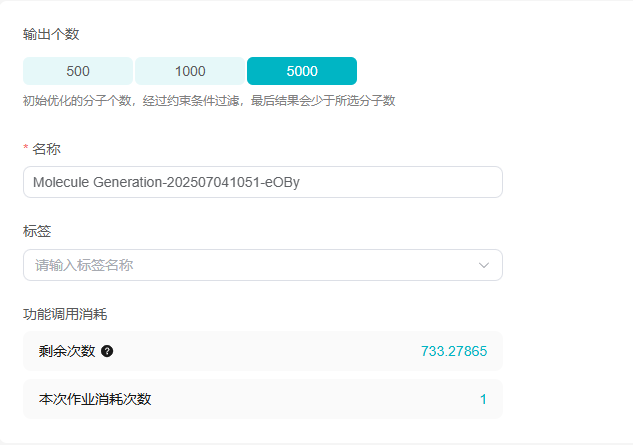The image size is (633, 445).
Task: Select the 500 output count option
Action: point(78,71)
